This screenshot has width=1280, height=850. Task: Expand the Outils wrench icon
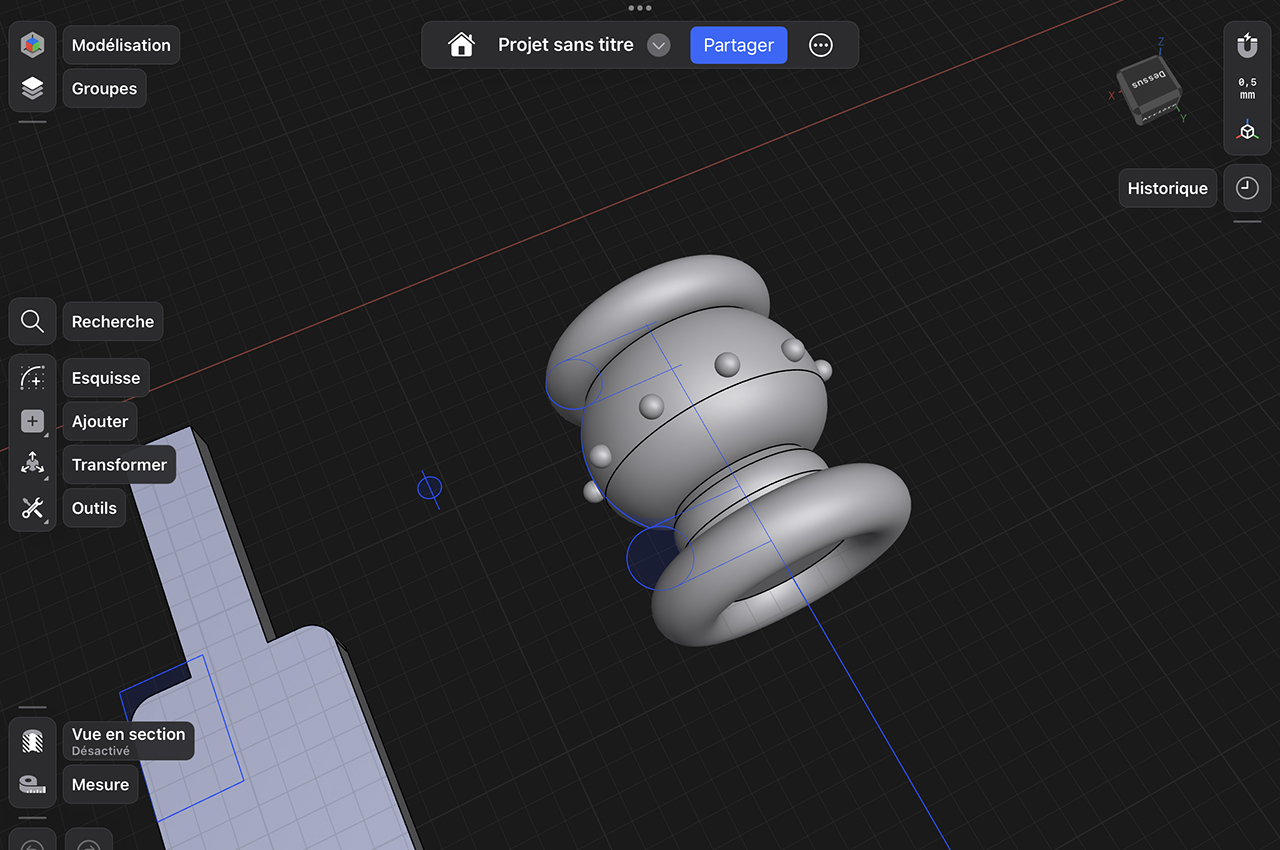(x=32, y=508)
